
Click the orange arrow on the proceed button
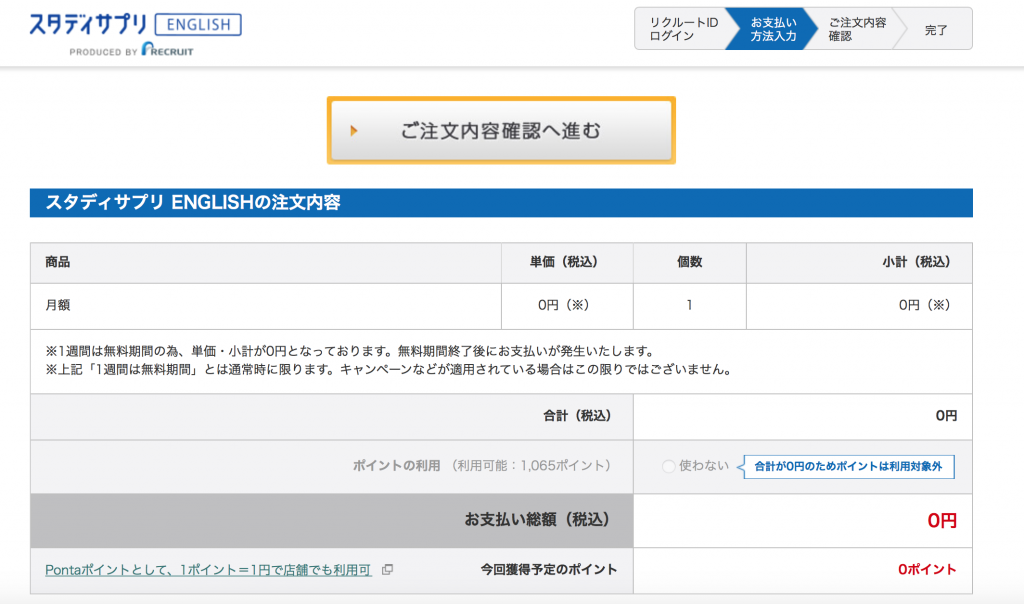tap(353, 131)
